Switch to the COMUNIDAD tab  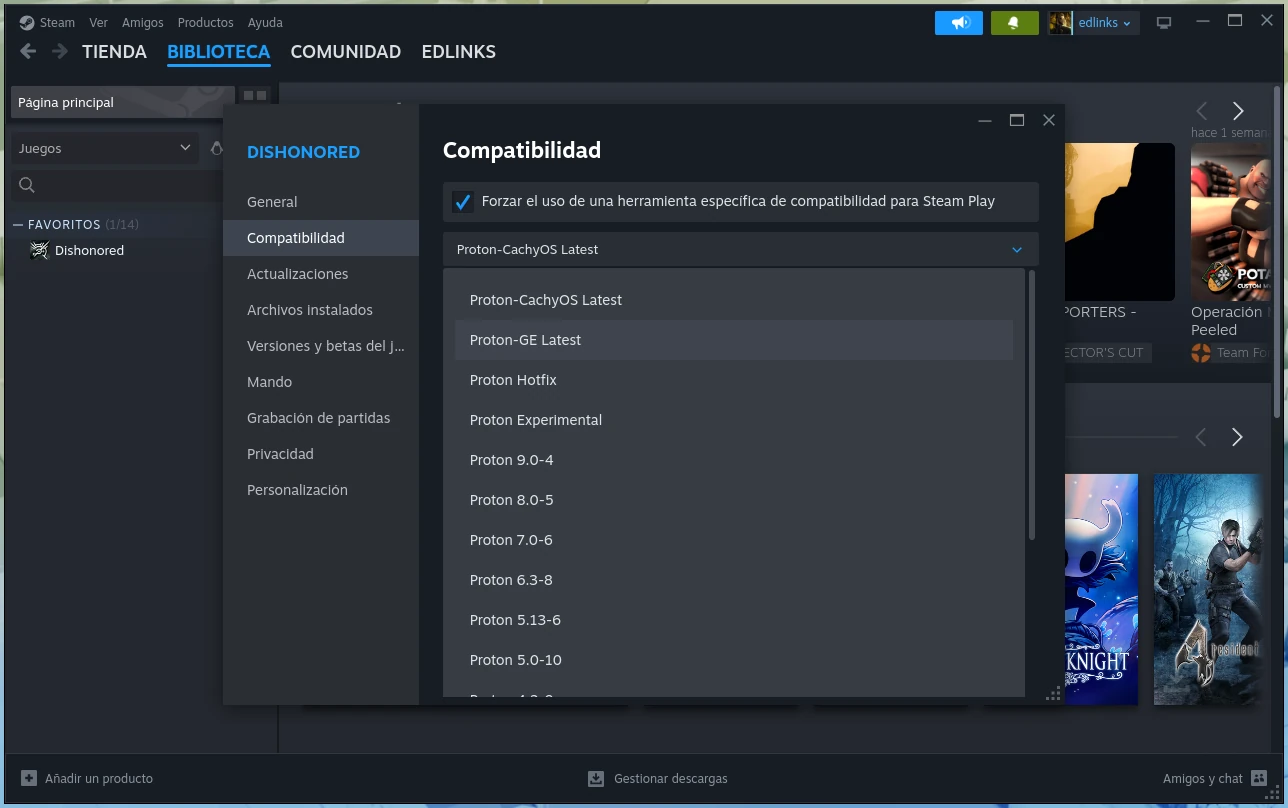346,52
